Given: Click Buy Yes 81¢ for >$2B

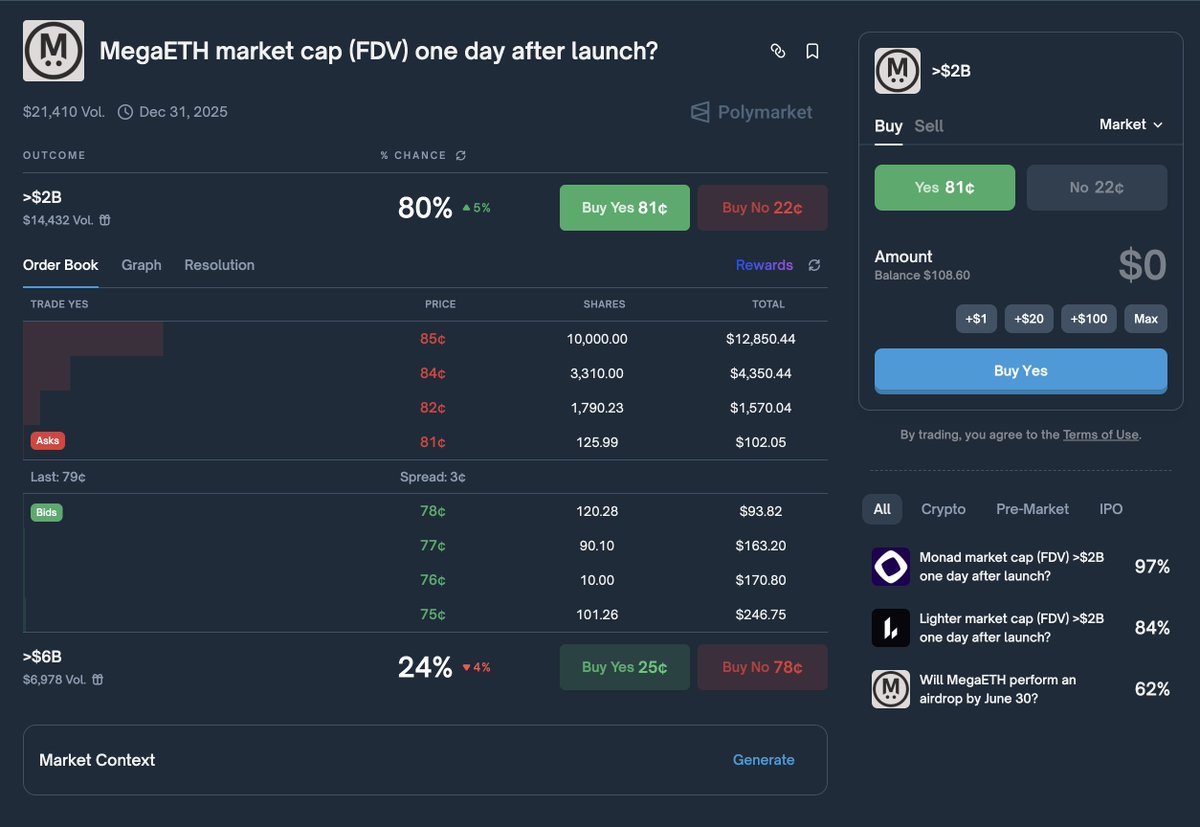Looking at the screenshot, I should point(625,208).
